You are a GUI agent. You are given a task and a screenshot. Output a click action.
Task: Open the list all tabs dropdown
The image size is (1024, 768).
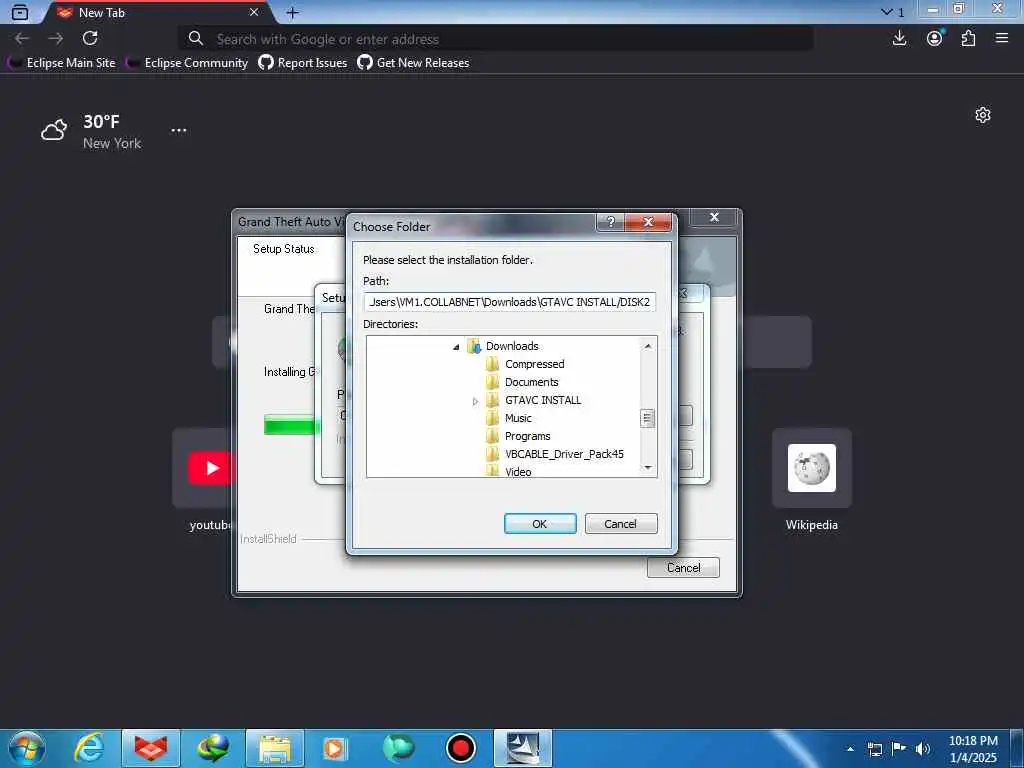(x=893, y=12)
